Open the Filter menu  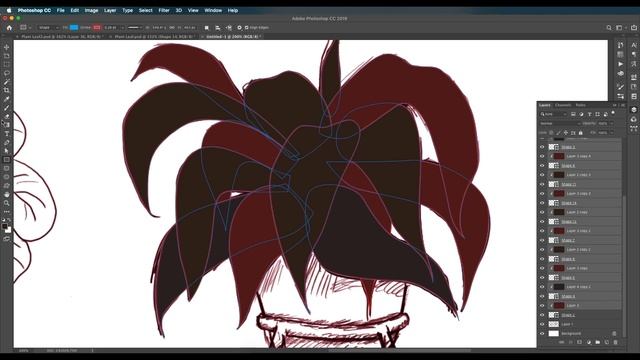click(x=164, y=10)
